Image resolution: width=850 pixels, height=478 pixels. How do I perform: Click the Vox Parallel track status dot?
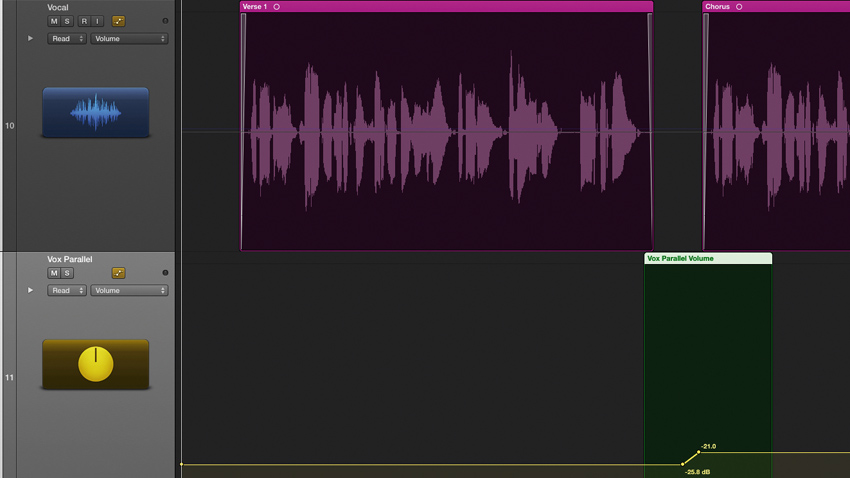[165, 273]
